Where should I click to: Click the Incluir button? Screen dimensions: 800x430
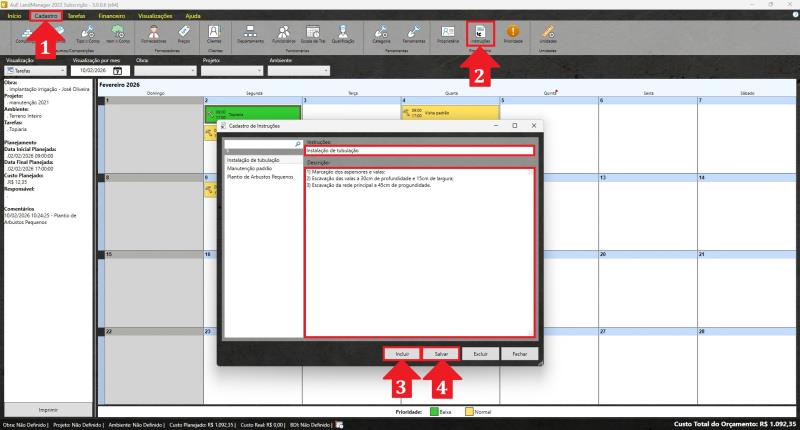pos(402,354)
